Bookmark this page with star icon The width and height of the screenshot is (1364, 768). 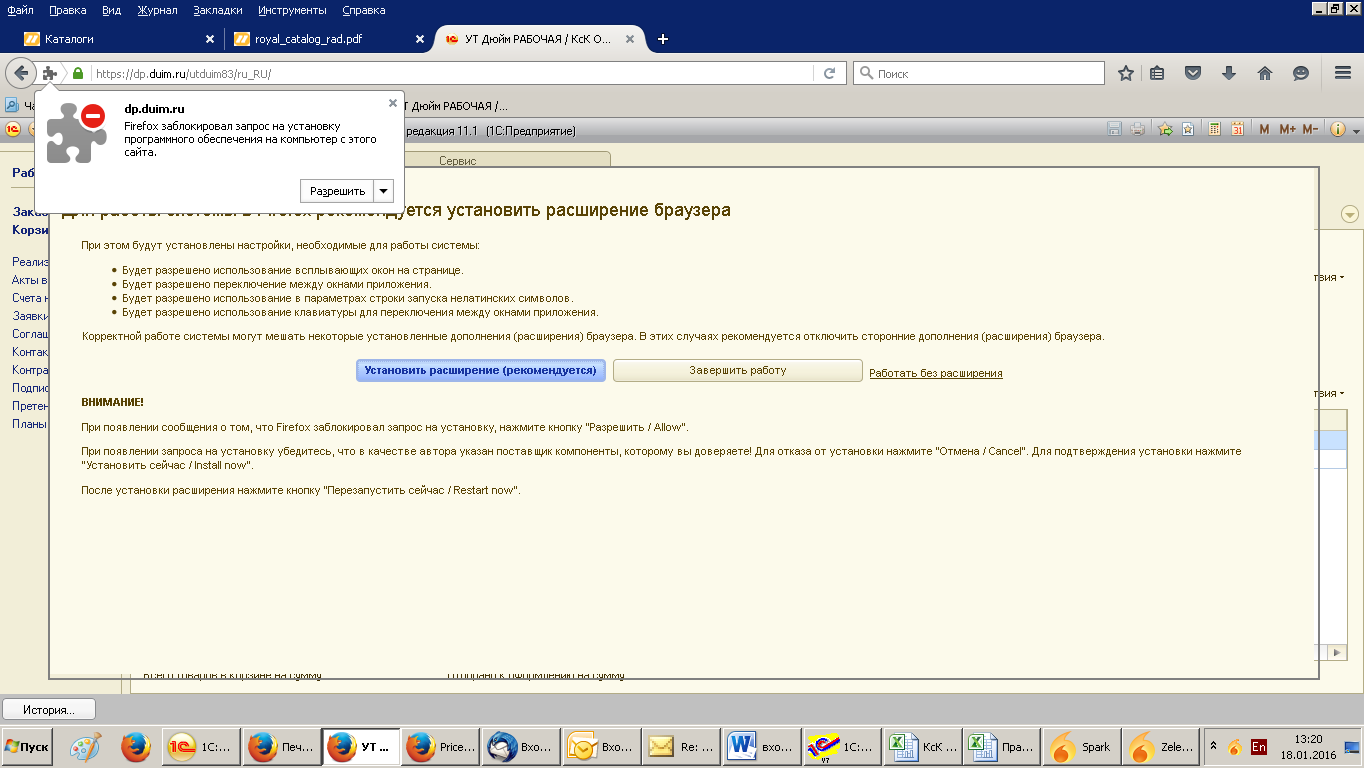[x=1126, y=73]
